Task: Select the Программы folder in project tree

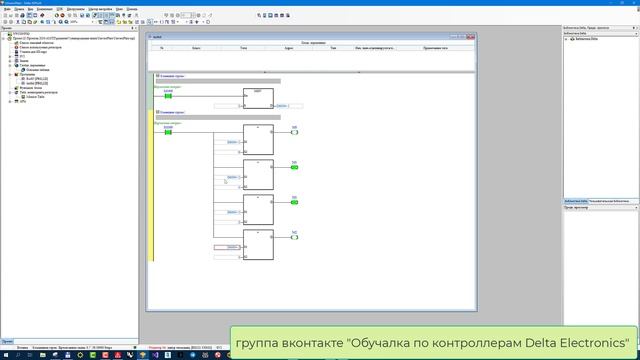Action: [x=27, y=74]
